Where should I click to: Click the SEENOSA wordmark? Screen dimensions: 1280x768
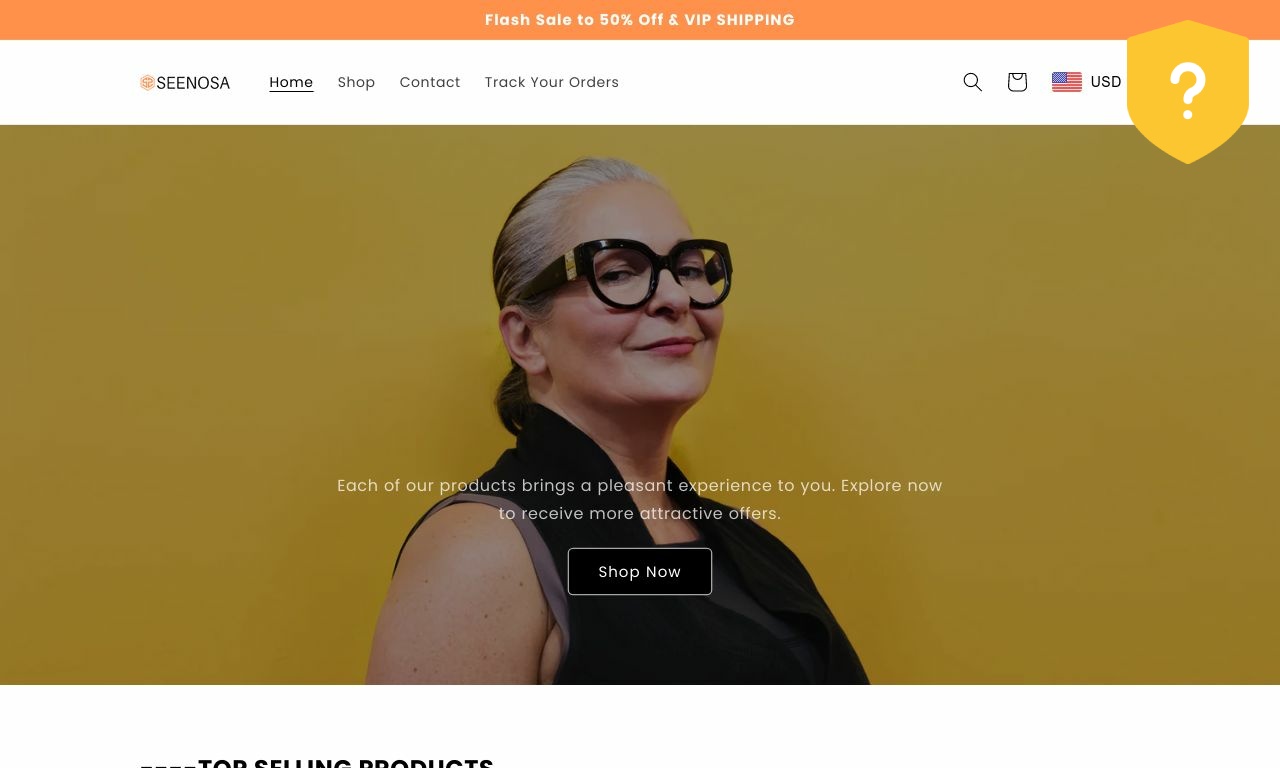[x=193, y=83]
